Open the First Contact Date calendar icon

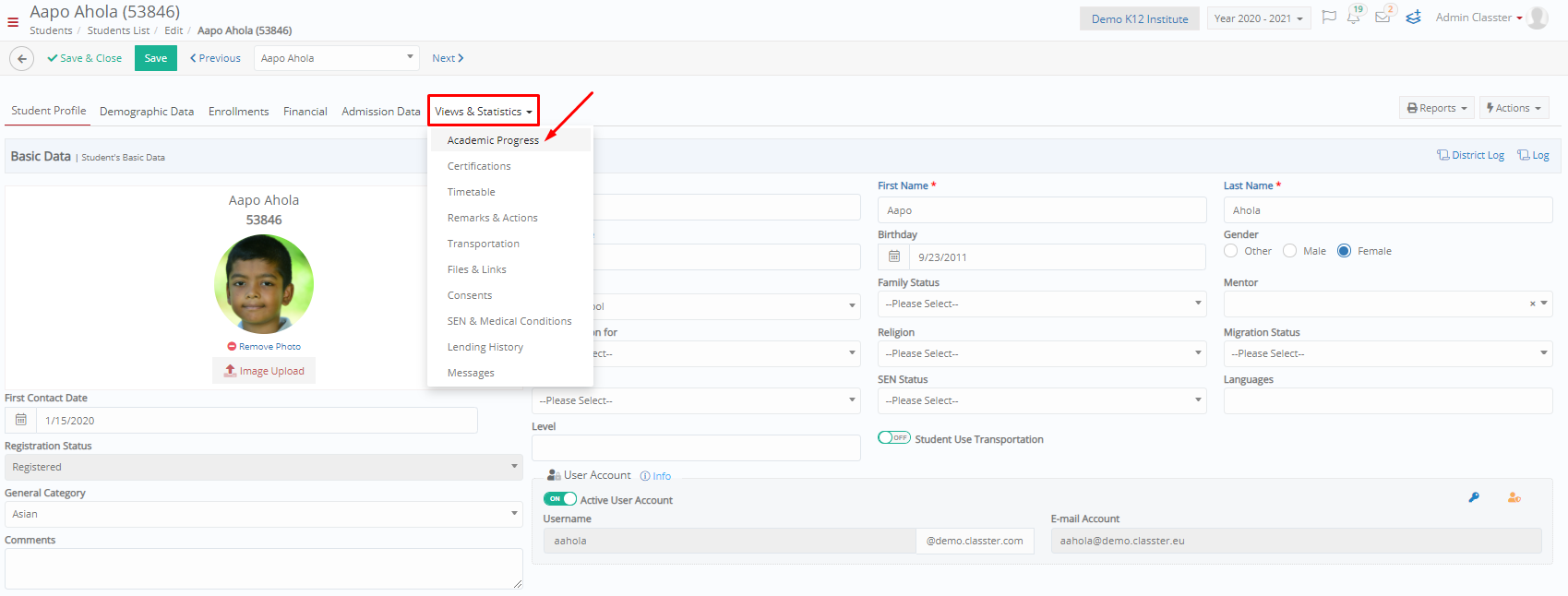click(x=21, y=420)
